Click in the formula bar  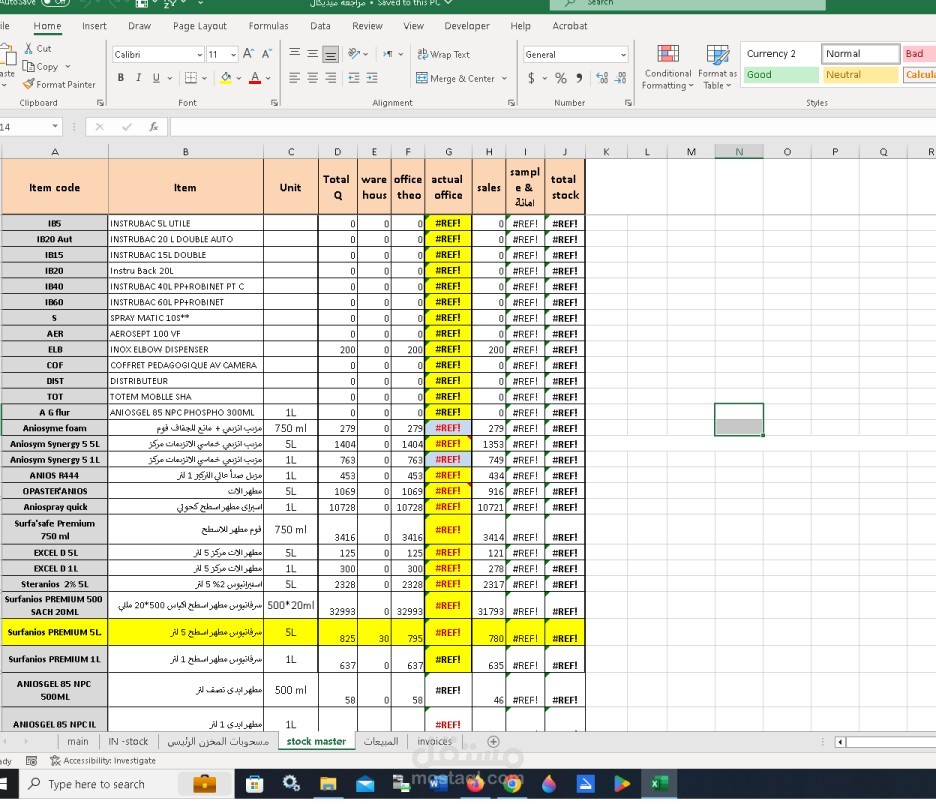click(553, 127)
